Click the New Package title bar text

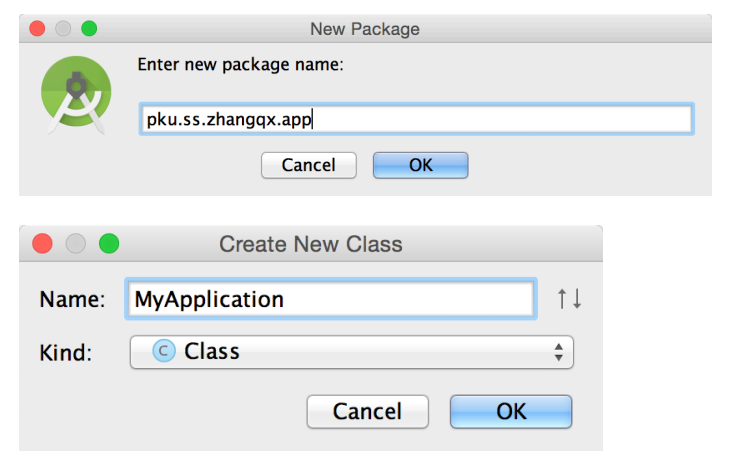click(x=365, y=29)
